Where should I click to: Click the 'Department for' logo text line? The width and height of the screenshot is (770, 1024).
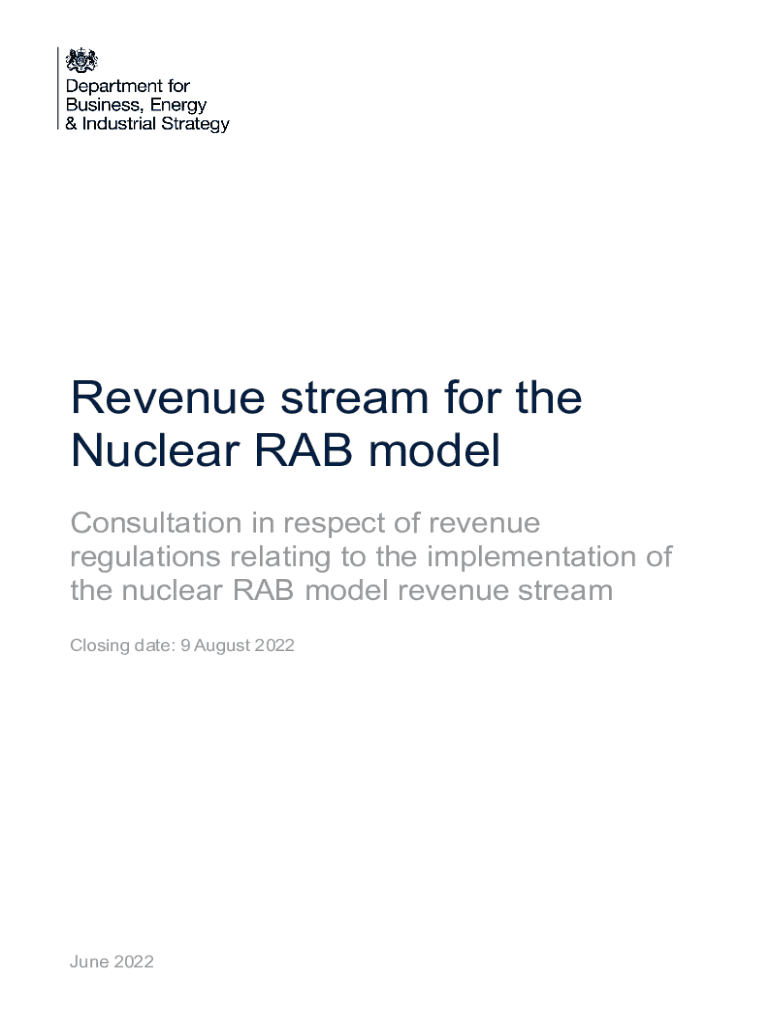[127, 87]
